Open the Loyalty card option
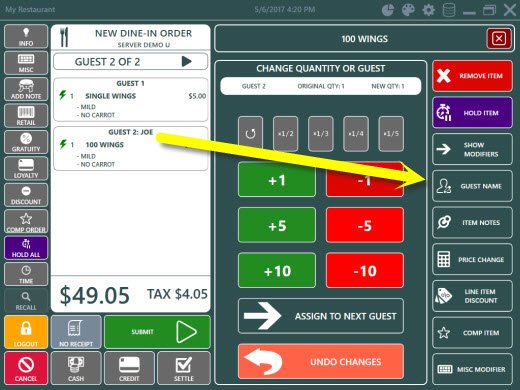 pyautogui.click(x=26, y=169)
